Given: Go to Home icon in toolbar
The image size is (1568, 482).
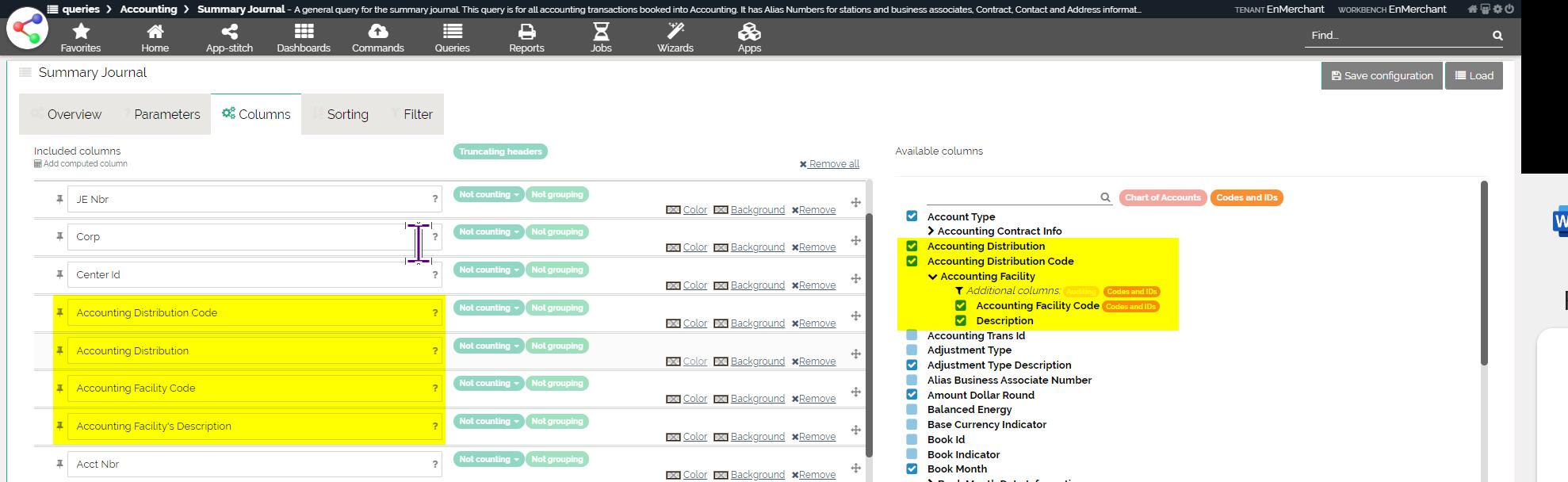Looking at the screenshot, I should click(x=155, y=32).
